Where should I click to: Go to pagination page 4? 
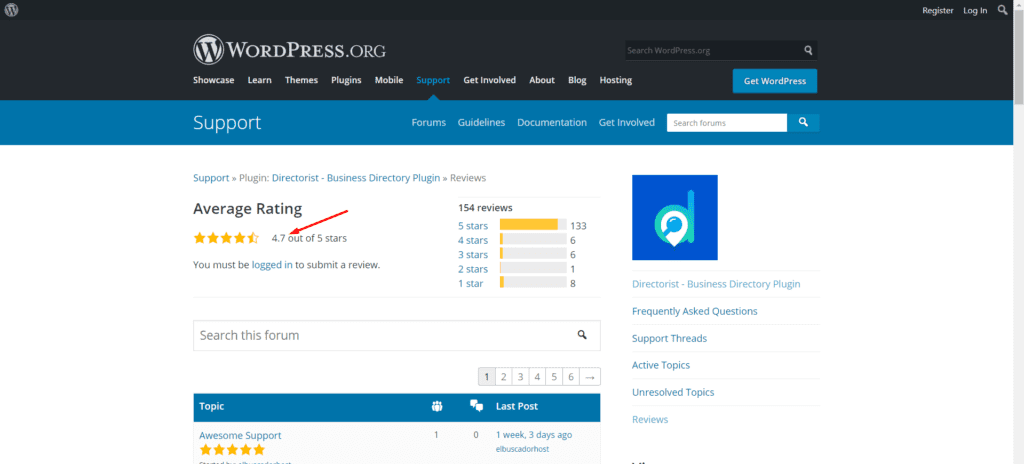pos(537,377)
